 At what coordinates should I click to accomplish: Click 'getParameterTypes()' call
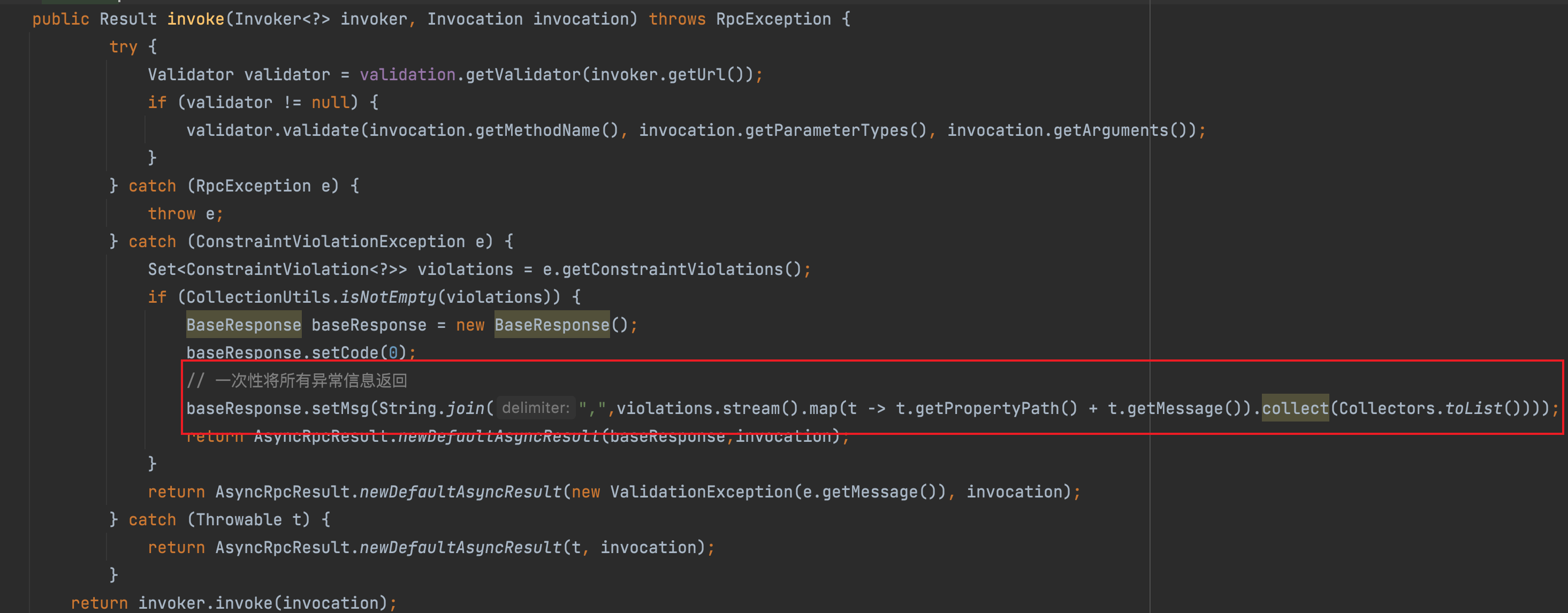[x=836, y=131]
